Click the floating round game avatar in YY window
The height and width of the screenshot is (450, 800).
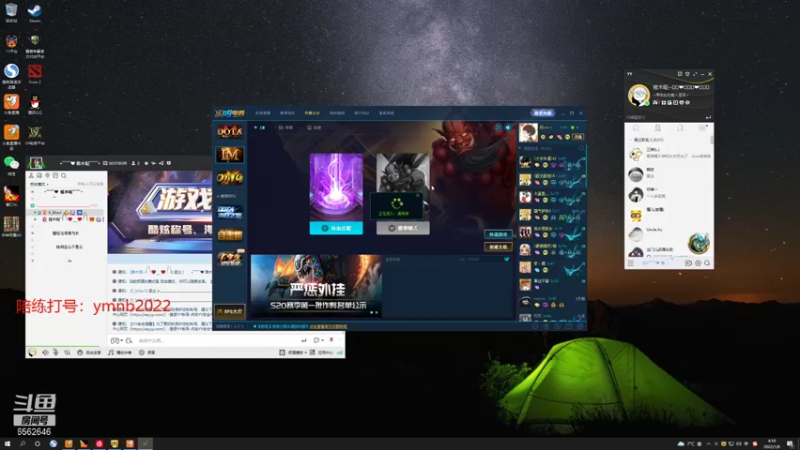coord(698,243)
